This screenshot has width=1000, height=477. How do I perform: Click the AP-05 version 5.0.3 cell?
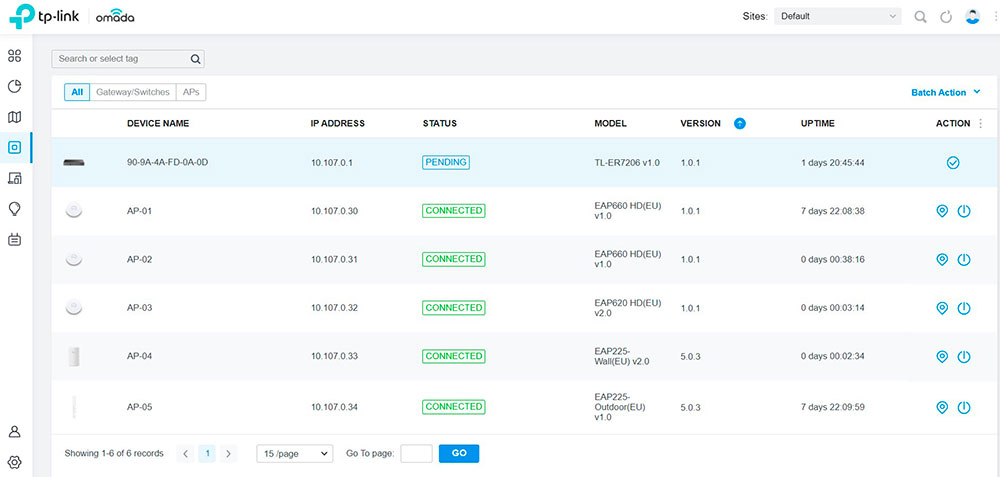tap(691, 407)
